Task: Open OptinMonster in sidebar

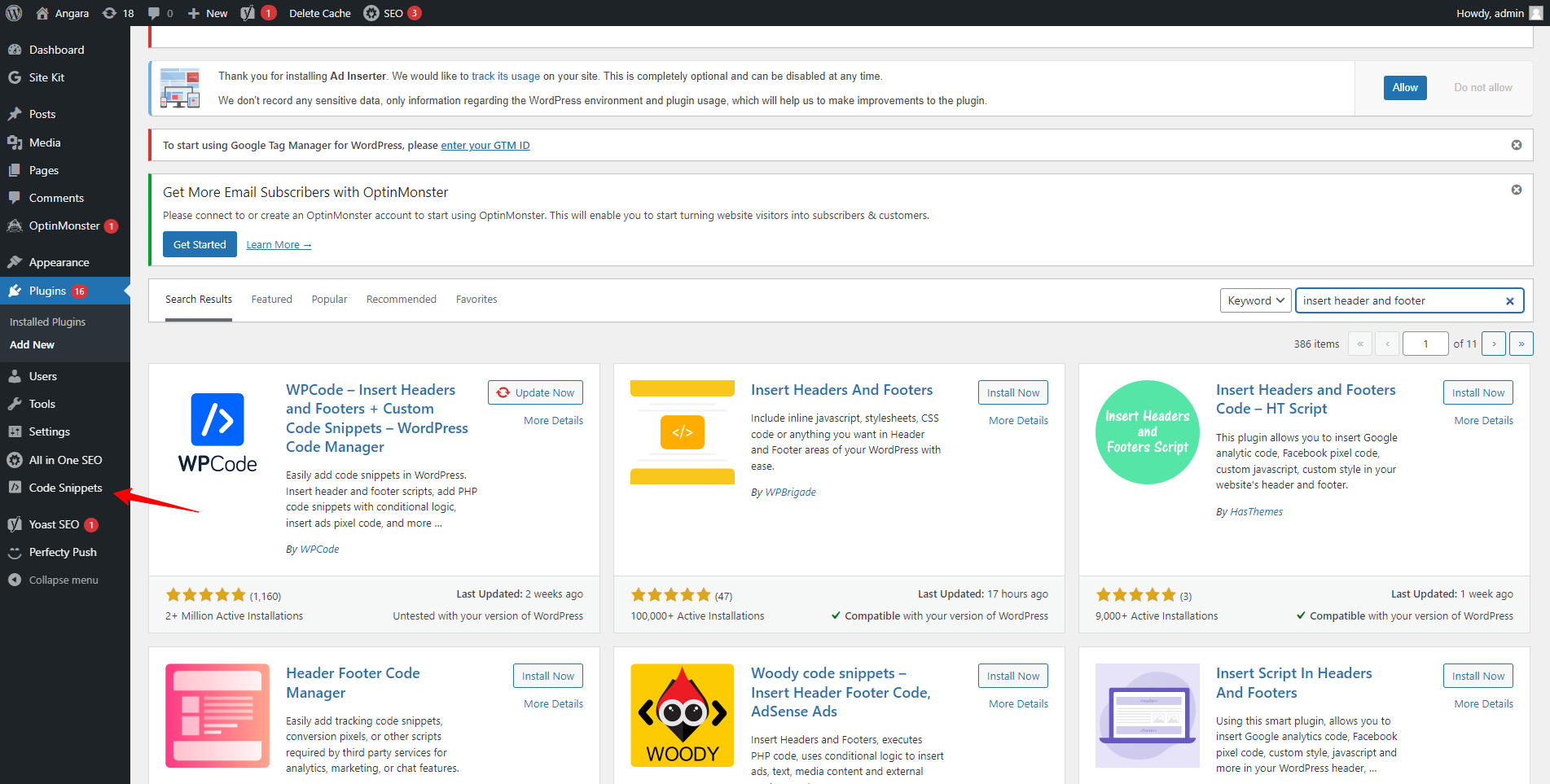Action: point(65,226)
